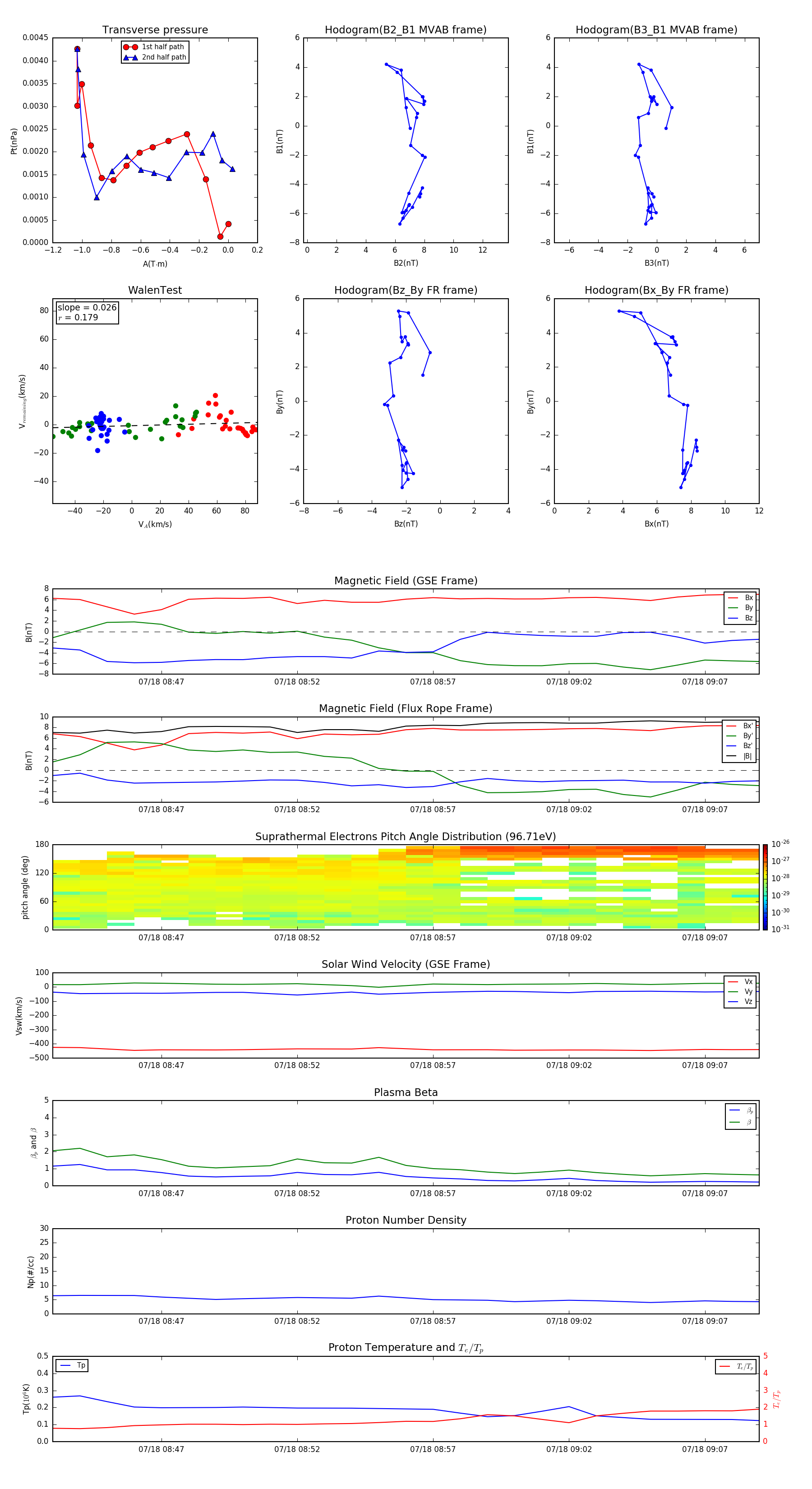Click the 'By' legend entry in GSE magnetic field panel
Image resolution: width=812 pixels, height=1489 pixels.
[x=741, y=607]
